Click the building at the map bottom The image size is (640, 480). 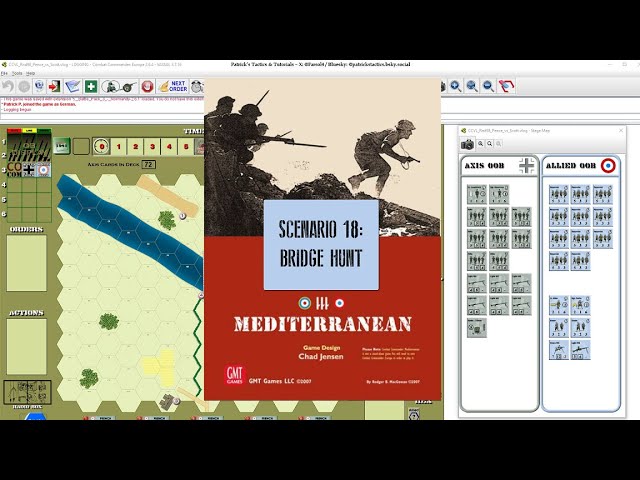(168, 402)
